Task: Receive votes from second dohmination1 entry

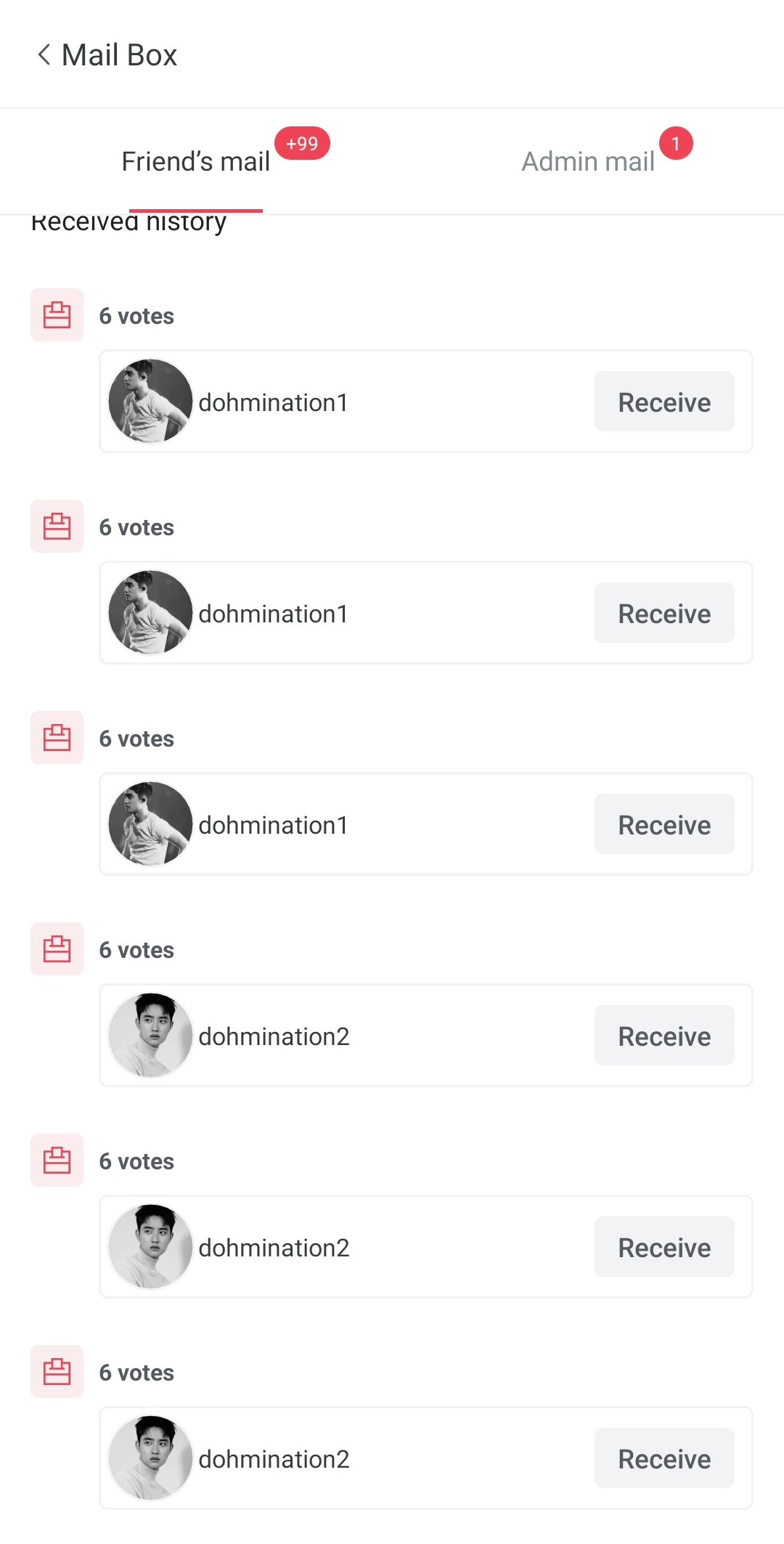Action: tap(664, 613)
